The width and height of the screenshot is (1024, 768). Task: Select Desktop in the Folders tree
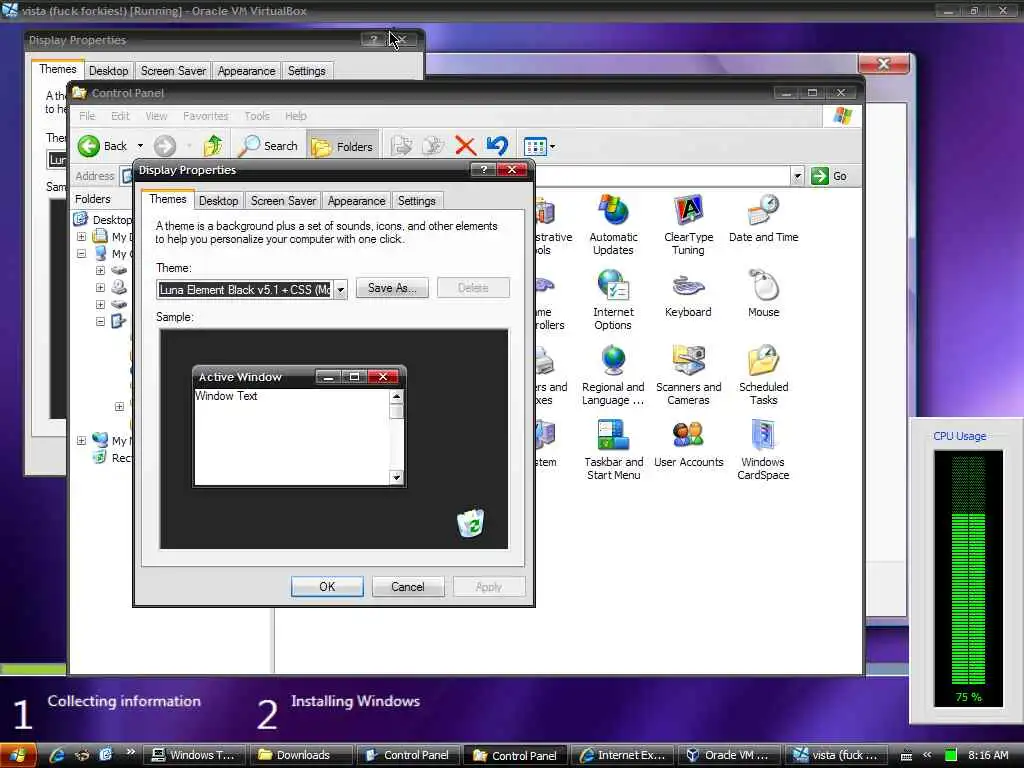point(112,219)
